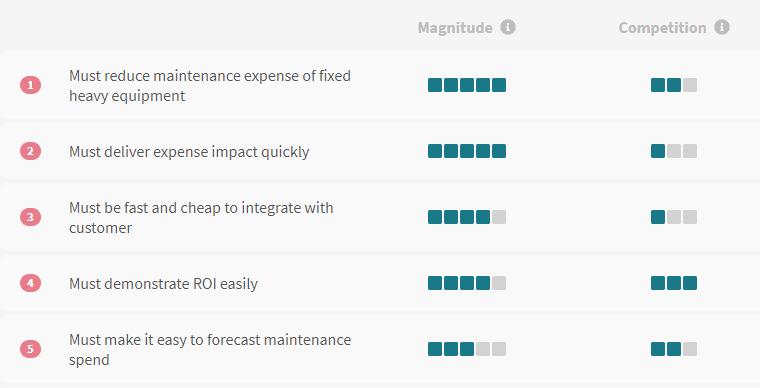This screenshot has width=760, height=388.
Task: Set magnitude rating for maintenance expense row
Action: (x=467, y=85)
